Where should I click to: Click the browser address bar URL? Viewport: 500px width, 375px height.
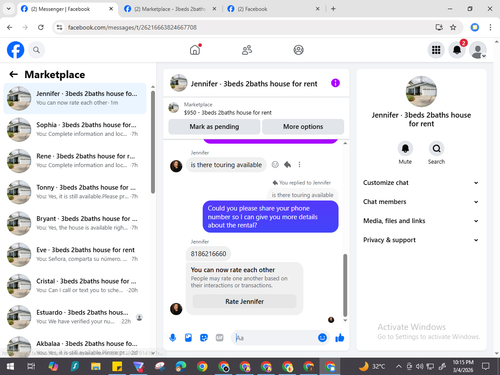point(132,27)
